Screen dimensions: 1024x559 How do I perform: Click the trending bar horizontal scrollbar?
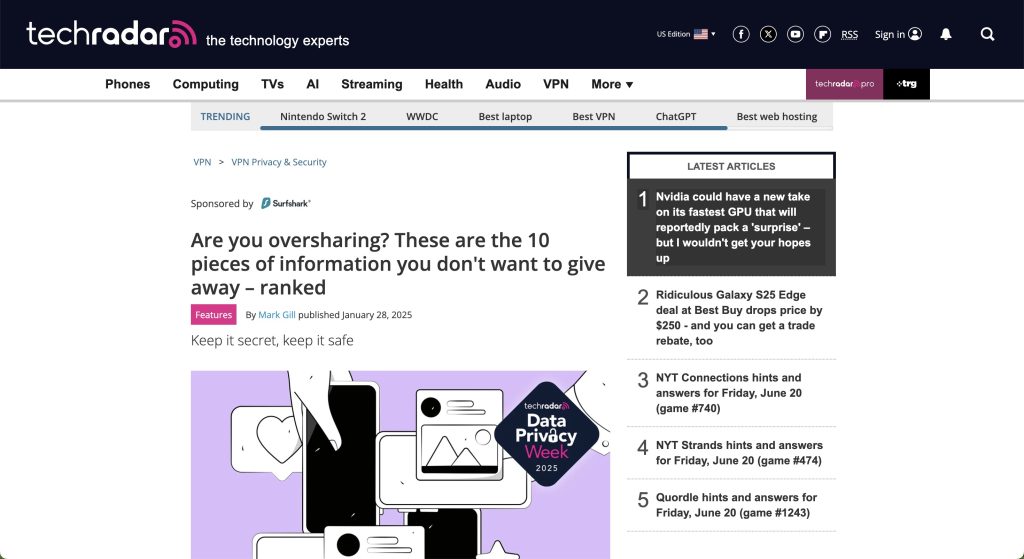point(494,128)
